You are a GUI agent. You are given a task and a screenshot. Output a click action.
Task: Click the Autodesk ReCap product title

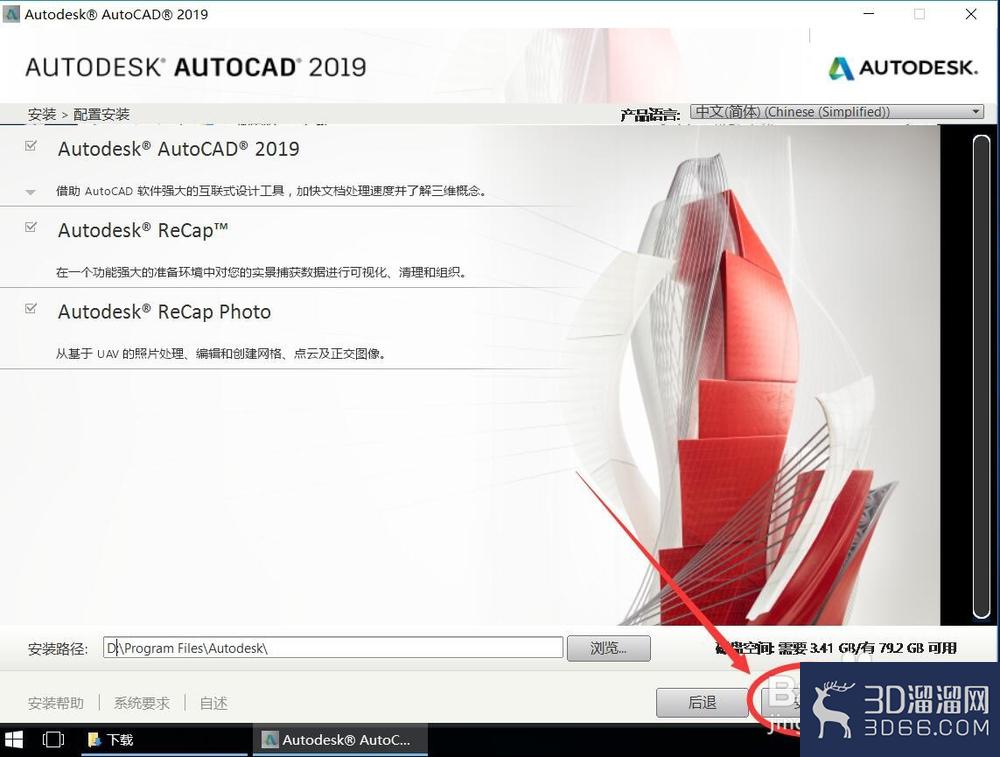coord(143,230)
